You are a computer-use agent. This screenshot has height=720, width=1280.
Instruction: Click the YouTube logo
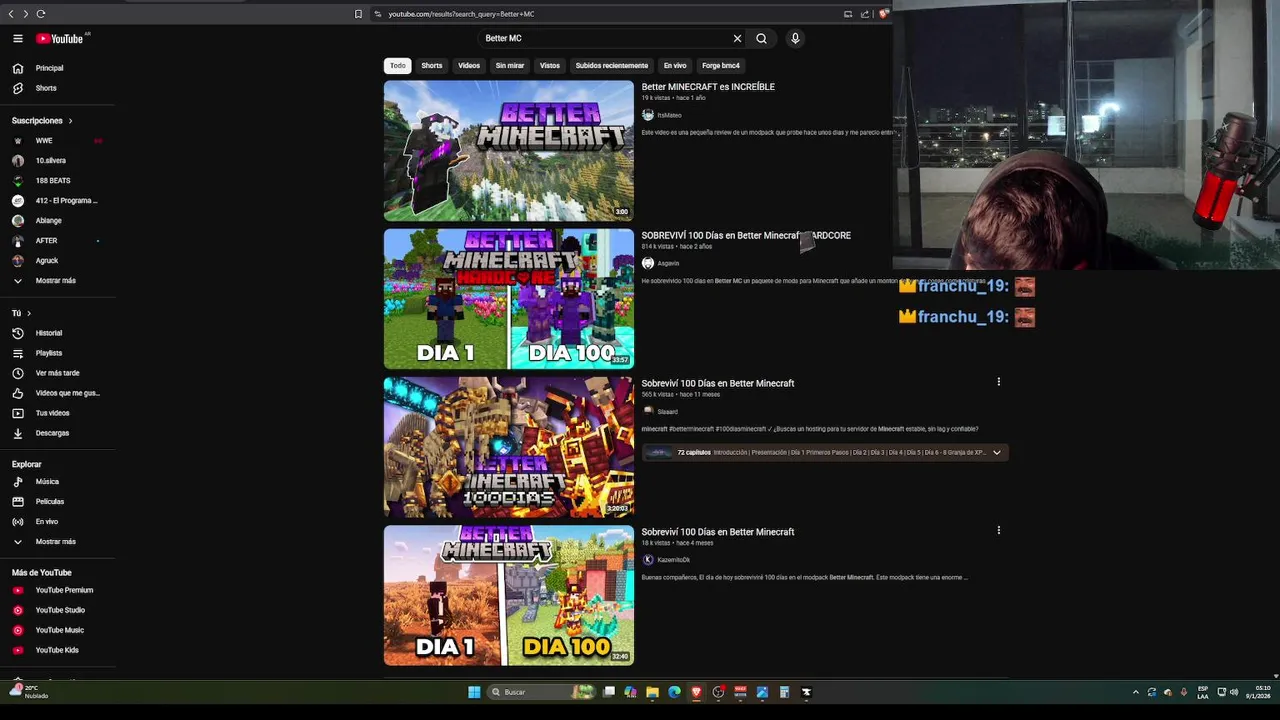[60, 38]
